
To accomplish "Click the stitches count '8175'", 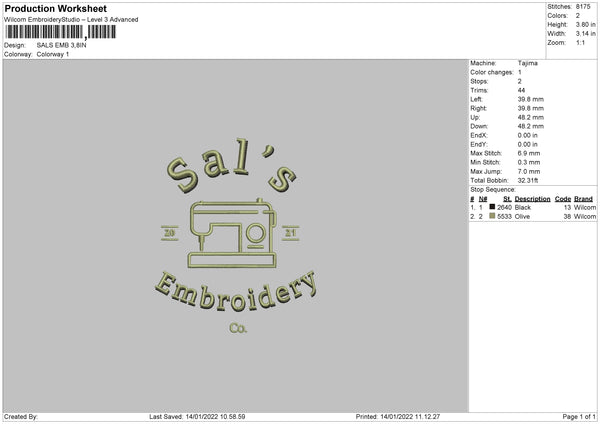I will tap(583, 7).
